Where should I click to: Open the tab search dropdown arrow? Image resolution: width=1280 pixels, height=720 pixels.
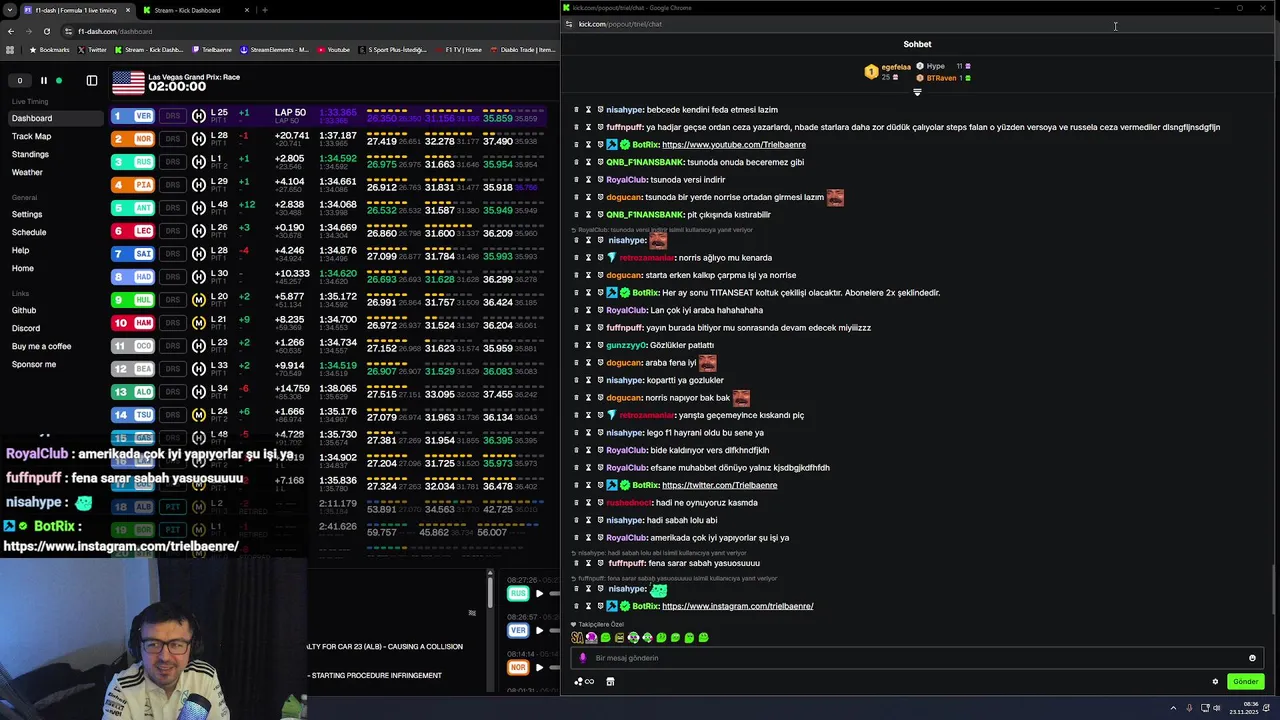[x=9, y=10]
